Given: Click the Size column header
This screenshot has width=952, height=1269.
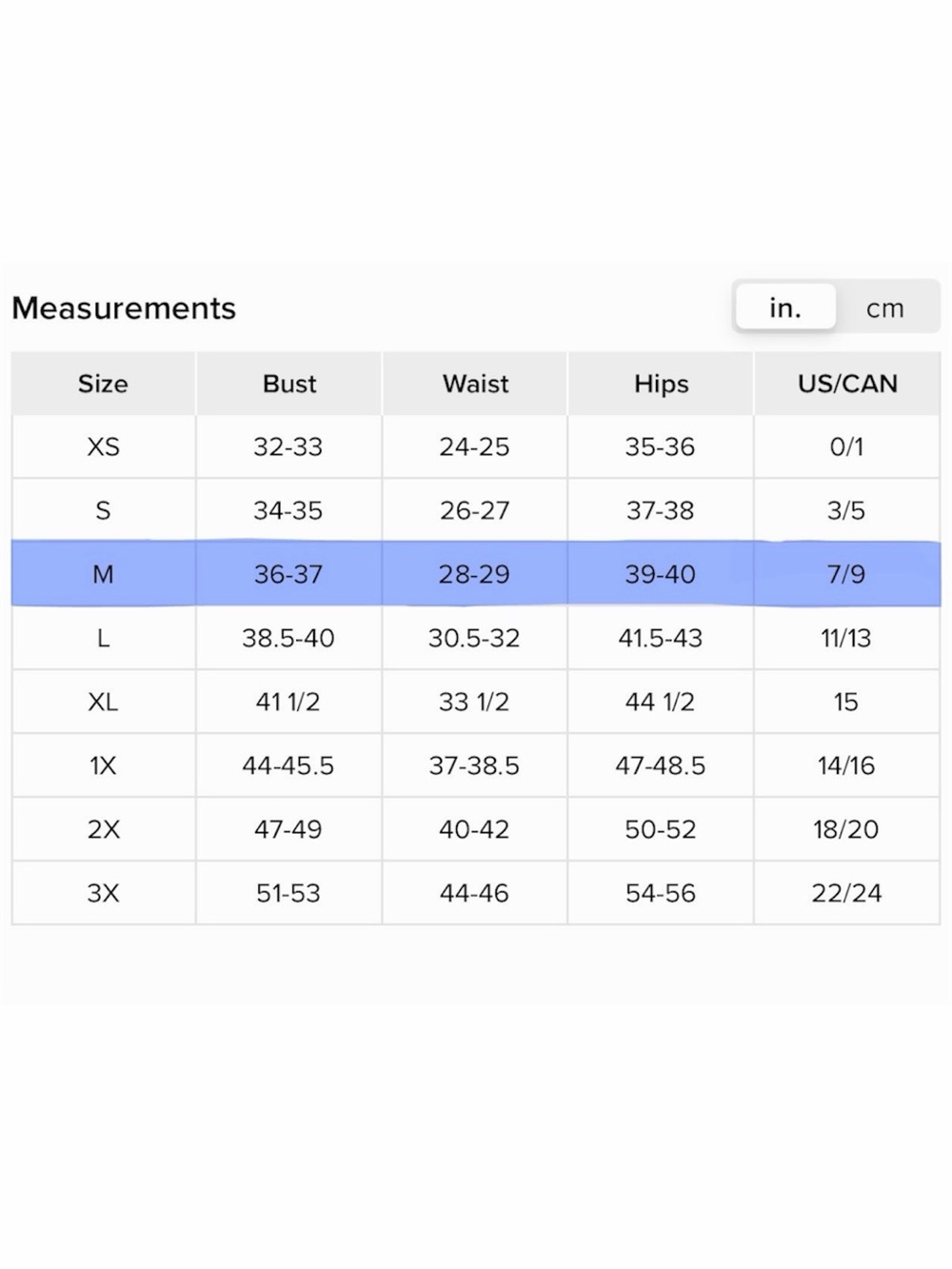Looking at the screenshot, I should tap(103, 384).
